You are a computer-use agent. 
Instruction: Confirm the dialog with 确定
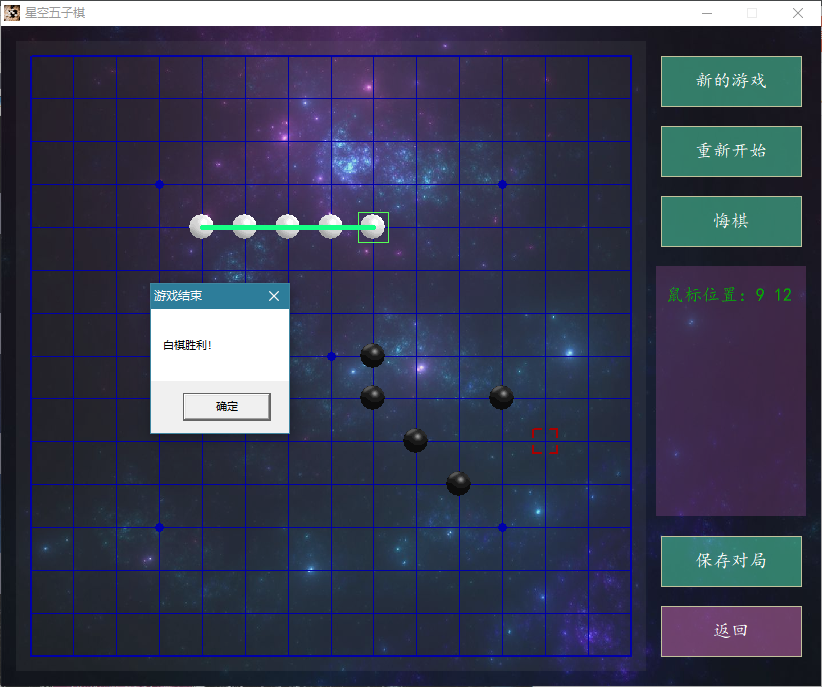pos(226,406)
